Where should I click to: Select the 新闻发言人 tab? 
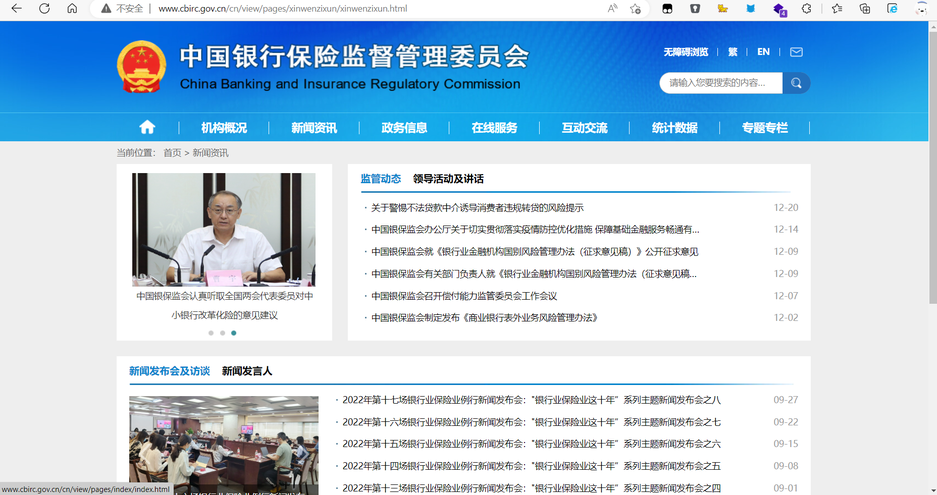pos(247,371)
